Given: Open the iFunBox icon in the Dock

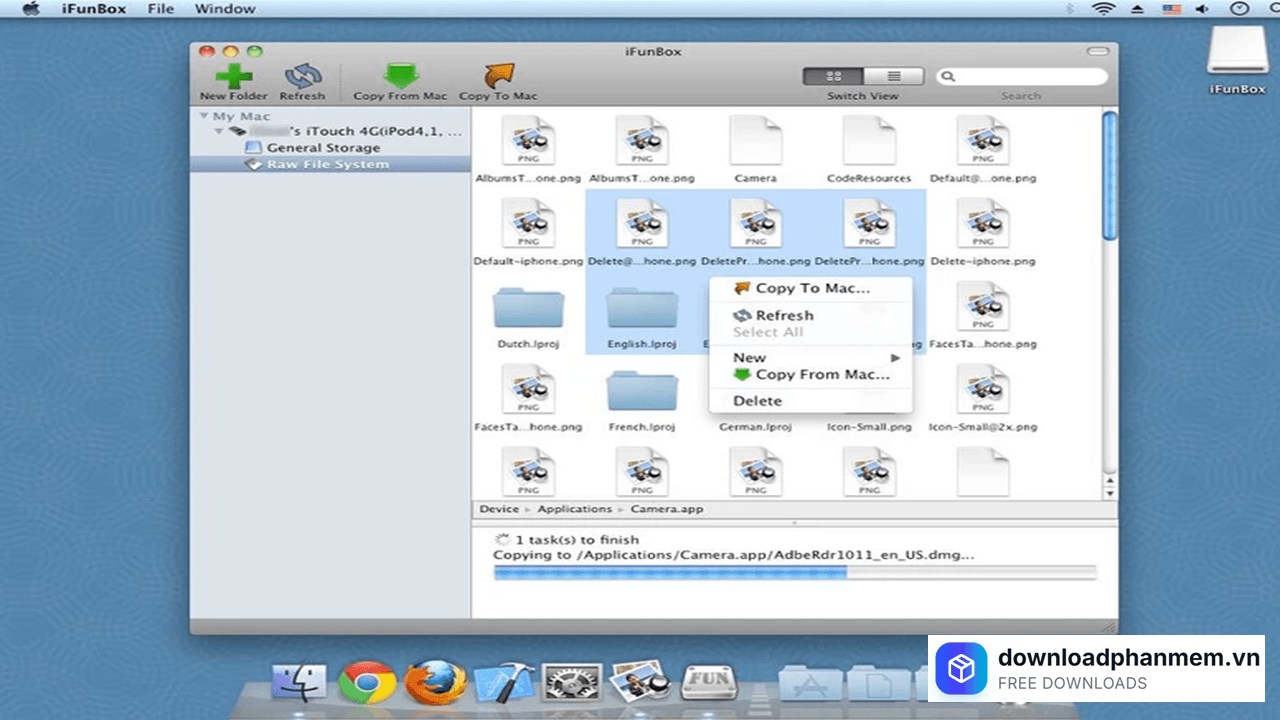Looking at the screenshot, I should coord(708,683).
